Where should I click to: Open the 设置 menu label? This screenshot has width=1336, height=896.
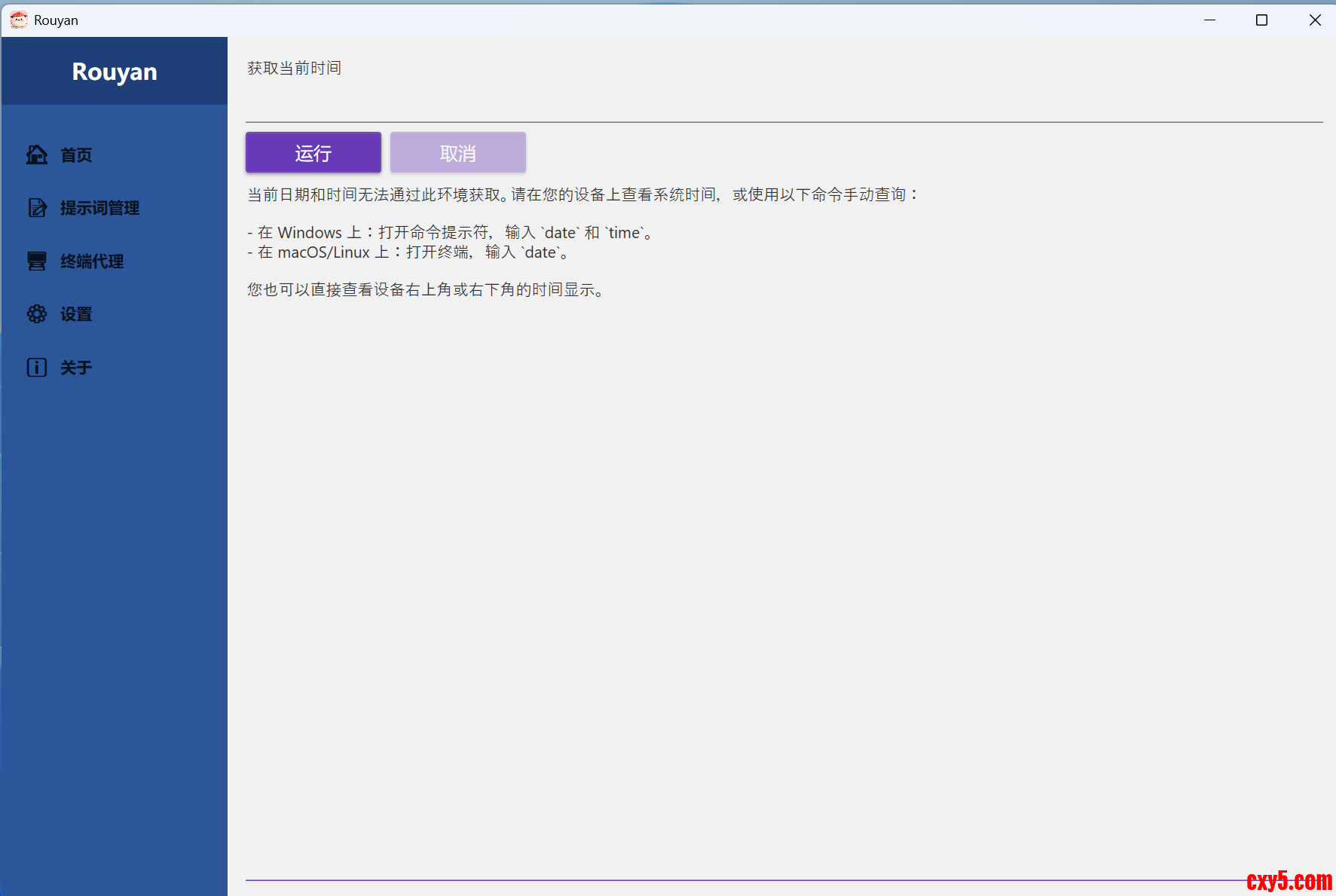pos(76,314)
